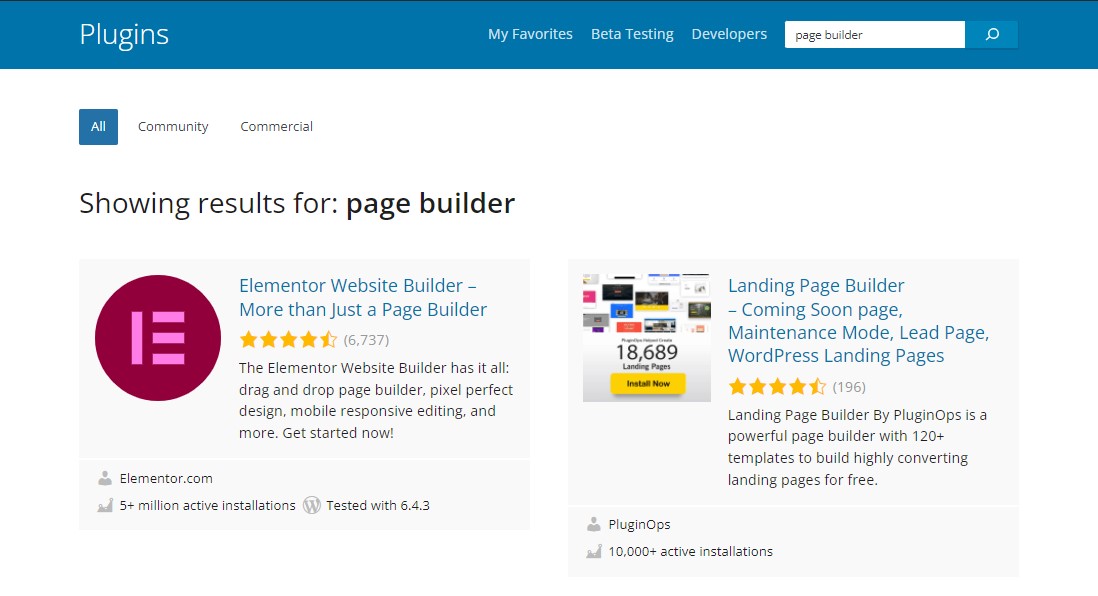Go to the Plugins home title

(x=124, y=35)
